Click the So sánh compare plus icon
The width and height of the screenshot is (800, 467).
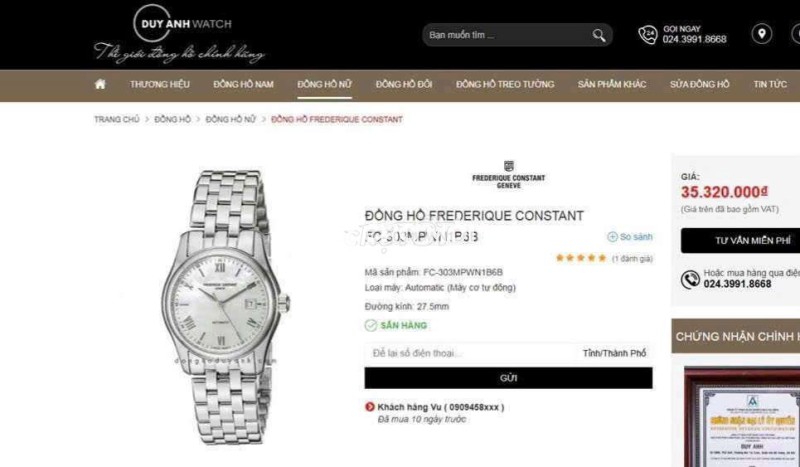(x=612, y=237)
